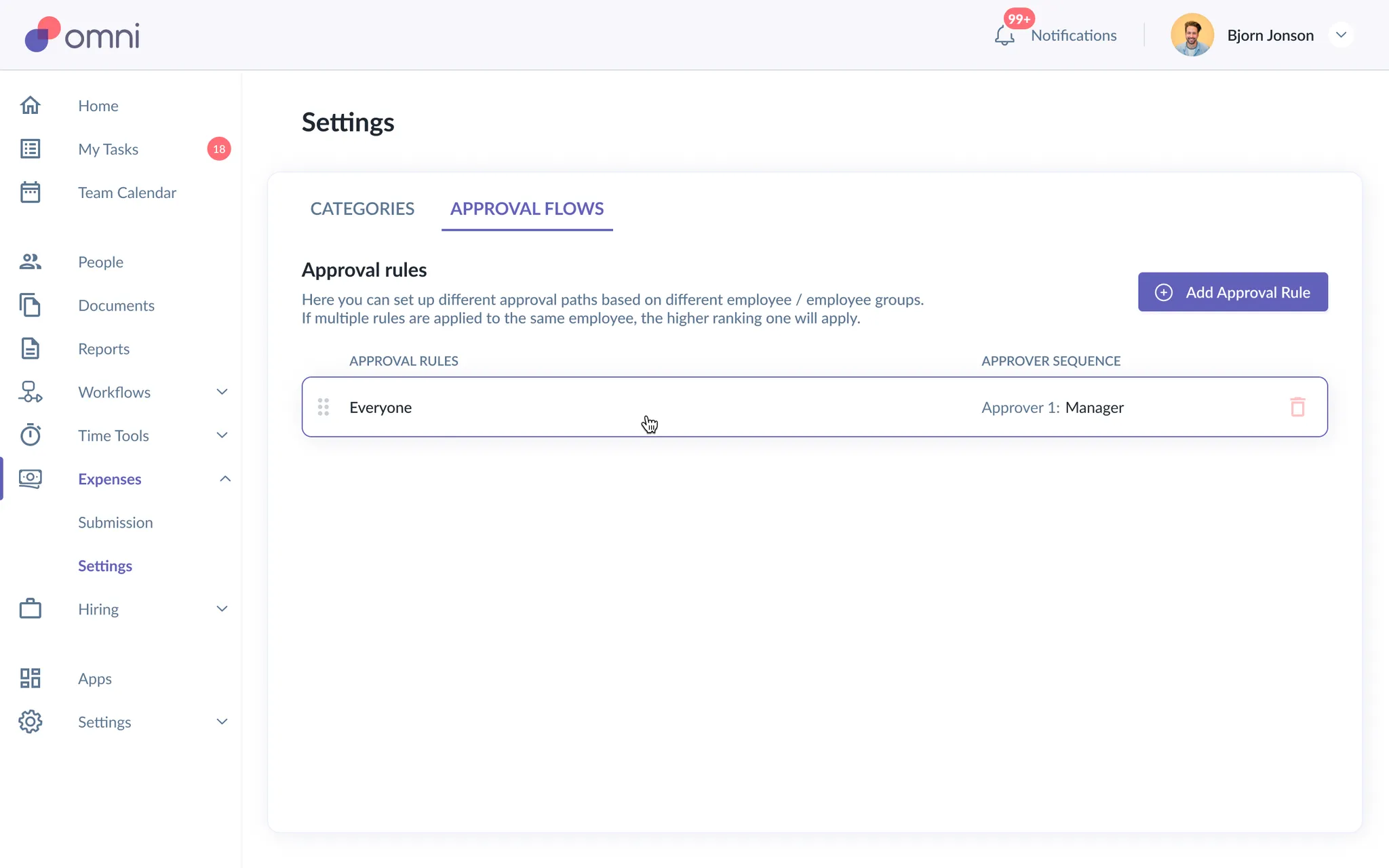
Task: Switch to the Categories tab
Action: pyautogui.click(x=362, y=209)
